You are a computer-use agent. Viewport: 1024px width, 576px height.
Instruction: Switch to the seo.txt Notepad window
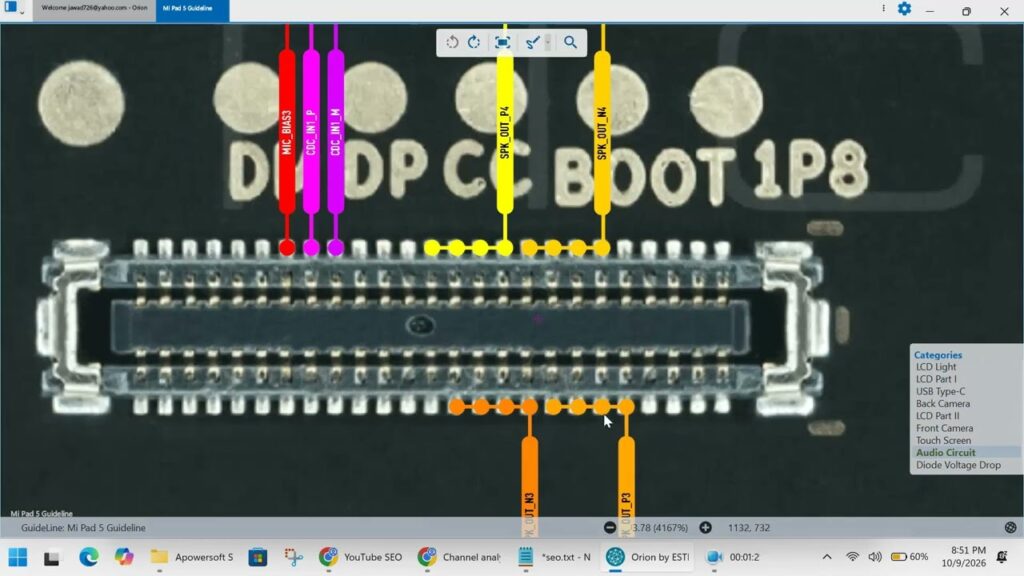point(554,557)
